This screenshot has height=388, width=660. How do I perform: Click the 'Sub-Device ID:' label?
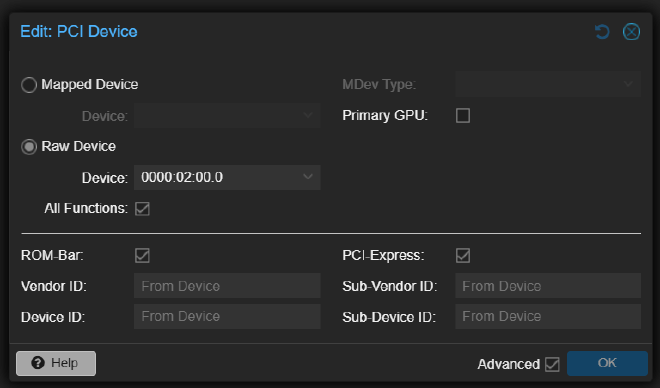pyautogui.click(x=389, y=317)
